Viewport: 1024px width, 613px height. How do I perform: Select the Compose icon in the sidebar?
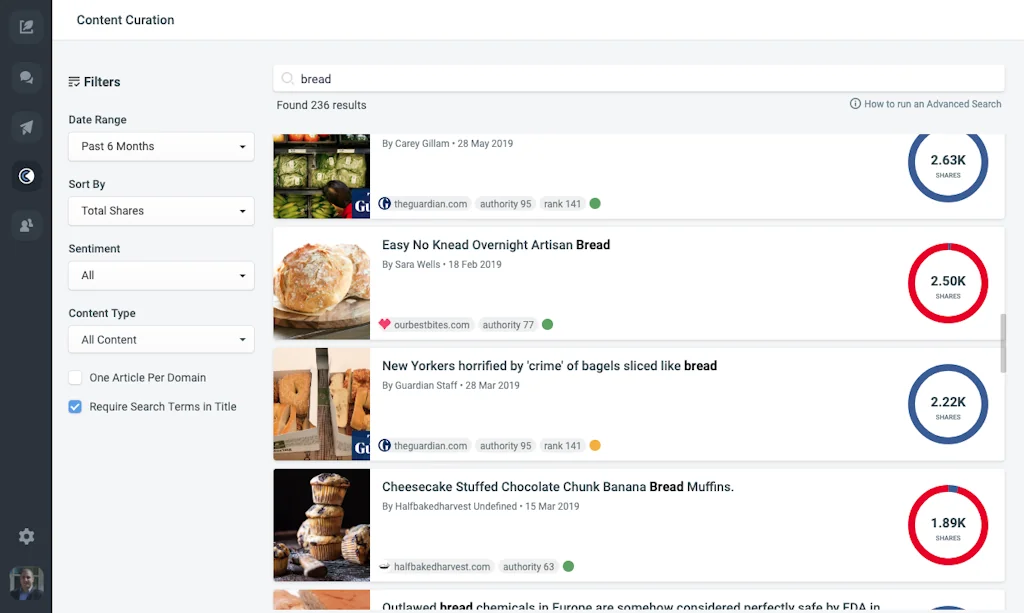[x=26, y=26]
